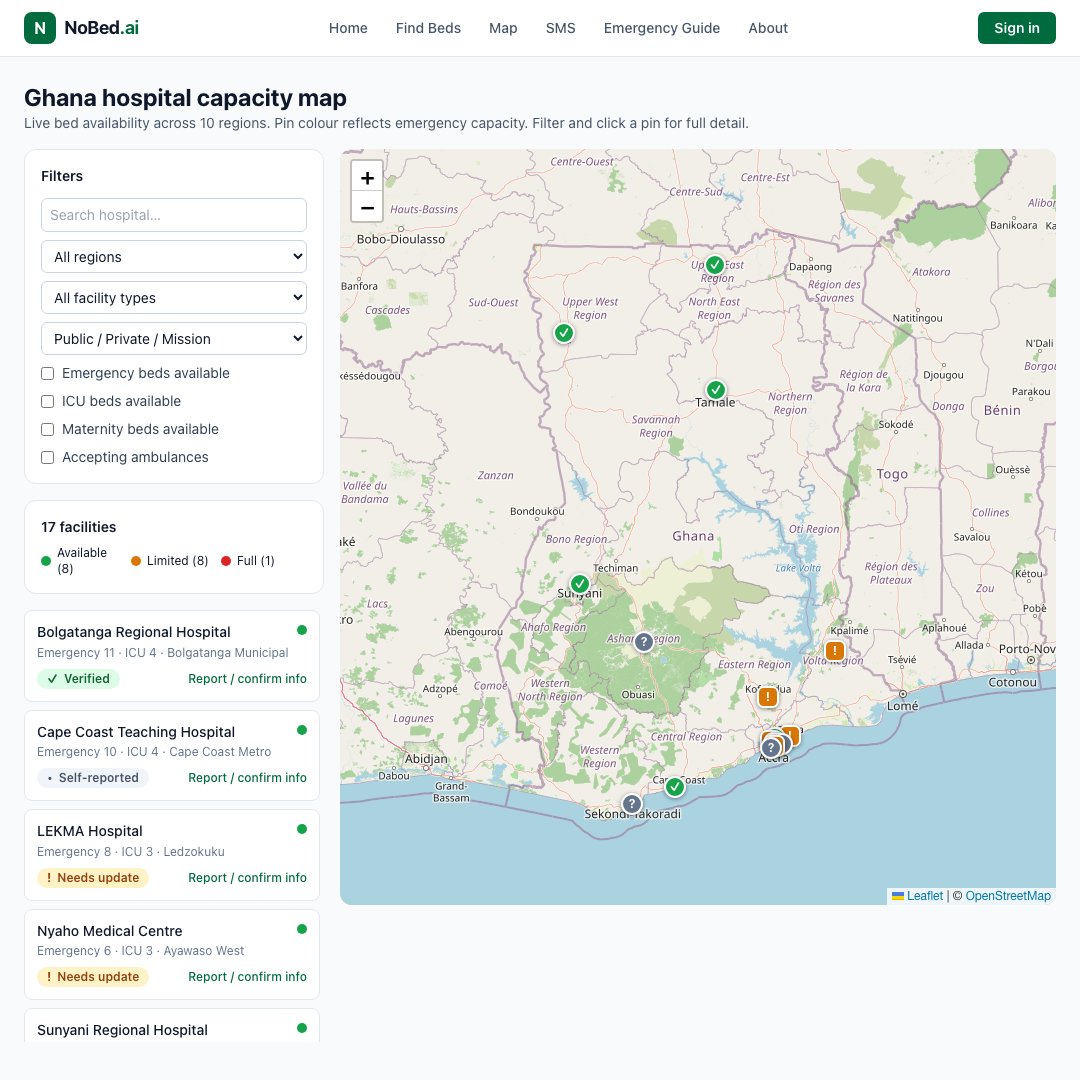Open the Map nav item

(x=503, y=28)
